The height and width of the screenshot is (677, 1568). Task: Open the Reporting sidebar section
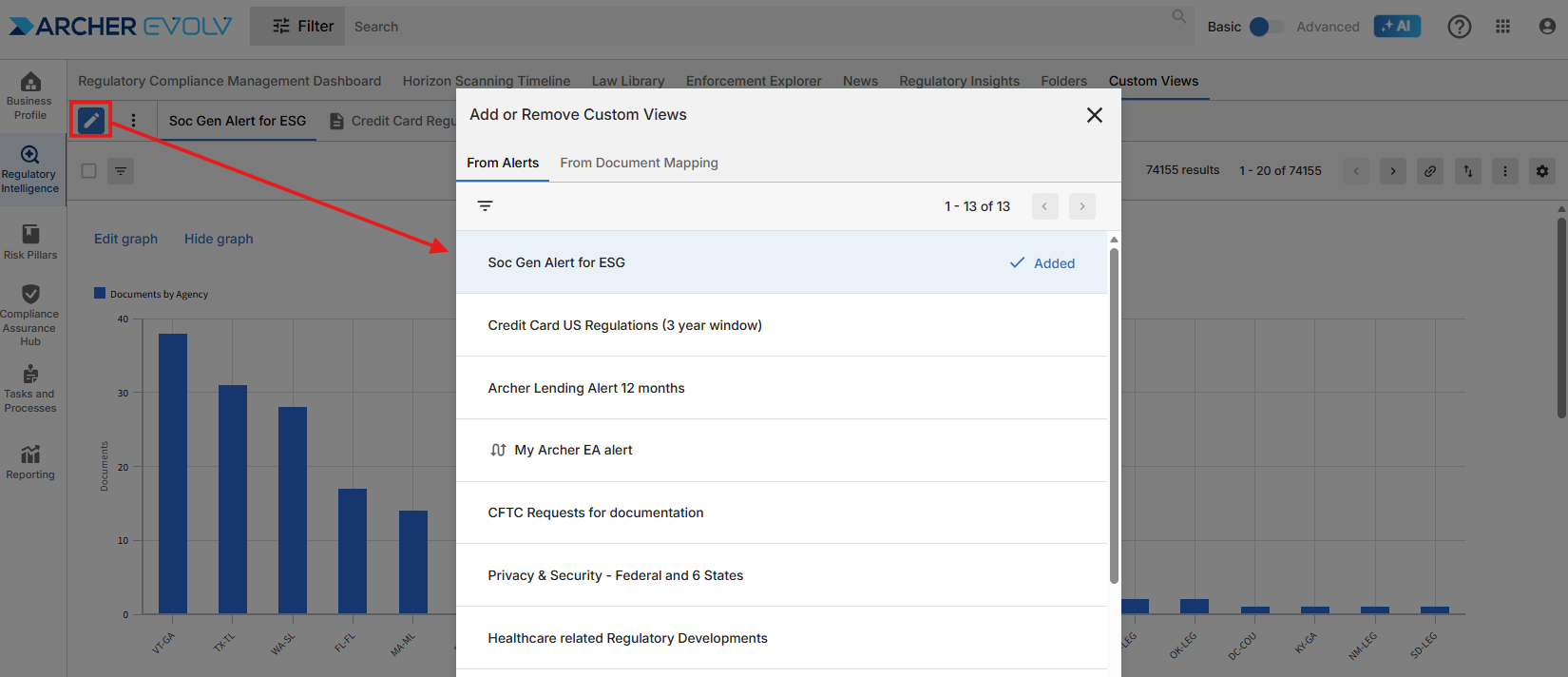point(30,462)
